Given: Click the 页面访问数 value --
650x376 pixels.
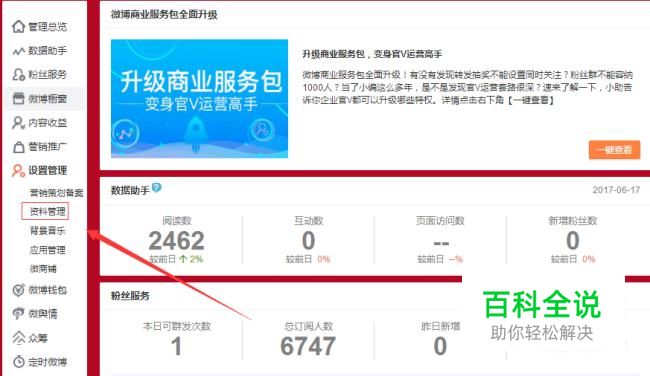Looking at the screenshot, I should pyautogui.click(x=441, y=243).
